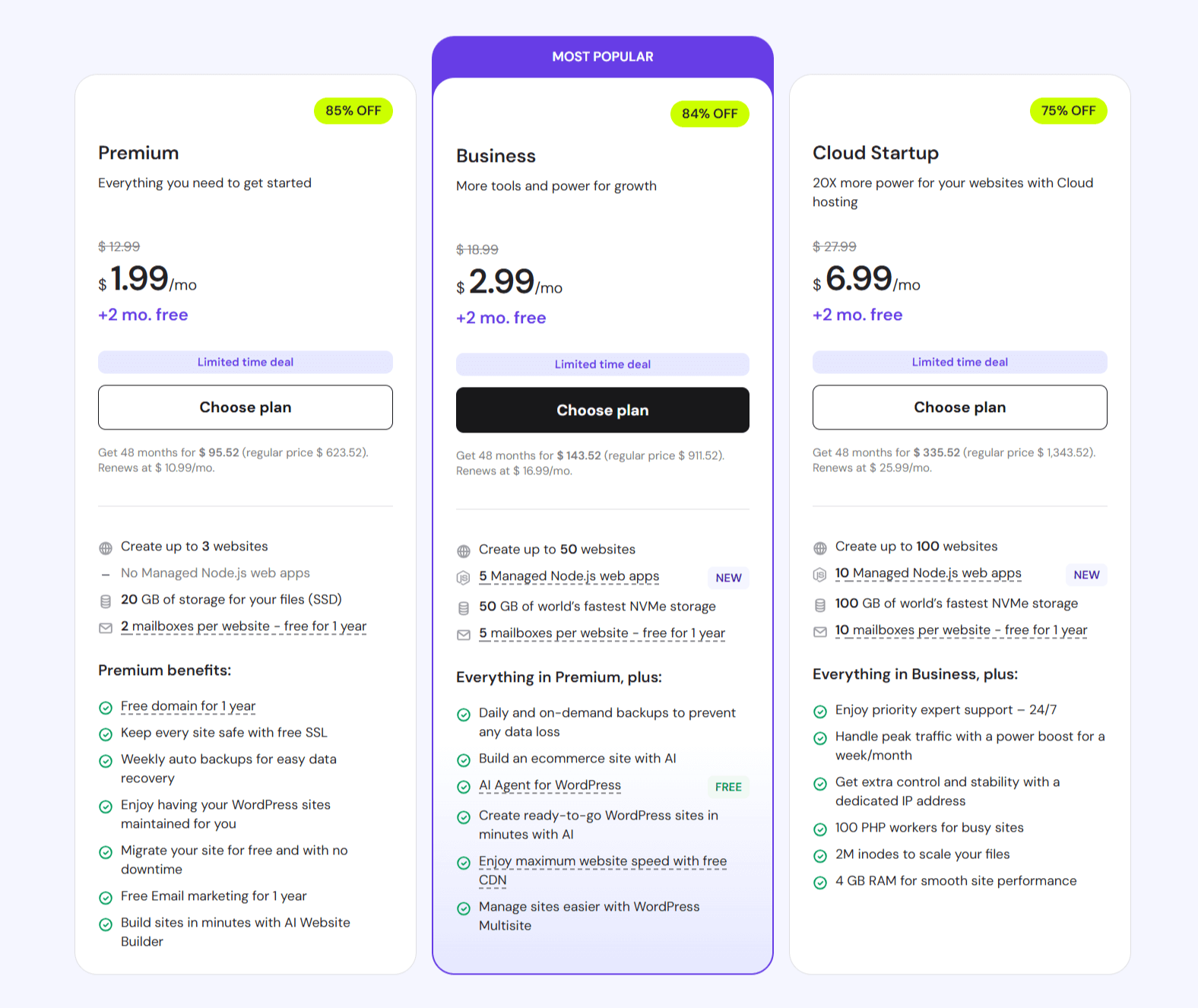Click the checkmark next to AI Agent
The height and width of the screenshot is (1008, 1198).
[464, 787]
